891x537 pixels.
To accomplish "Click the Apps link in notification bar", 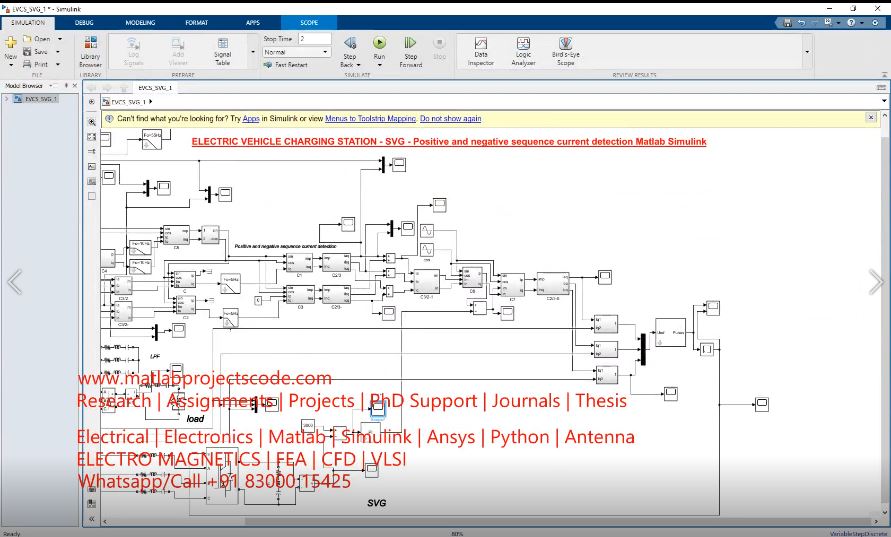I will (x=250, y=118).
